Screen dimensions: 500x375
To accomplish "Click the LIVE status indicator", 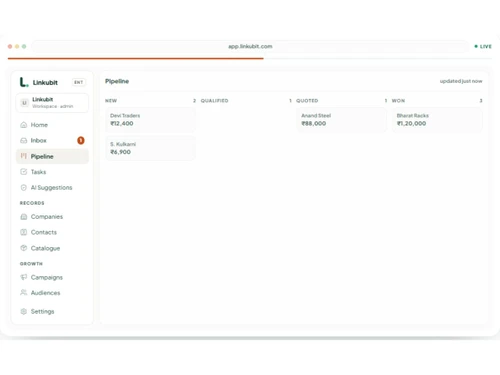I will 483,46.
